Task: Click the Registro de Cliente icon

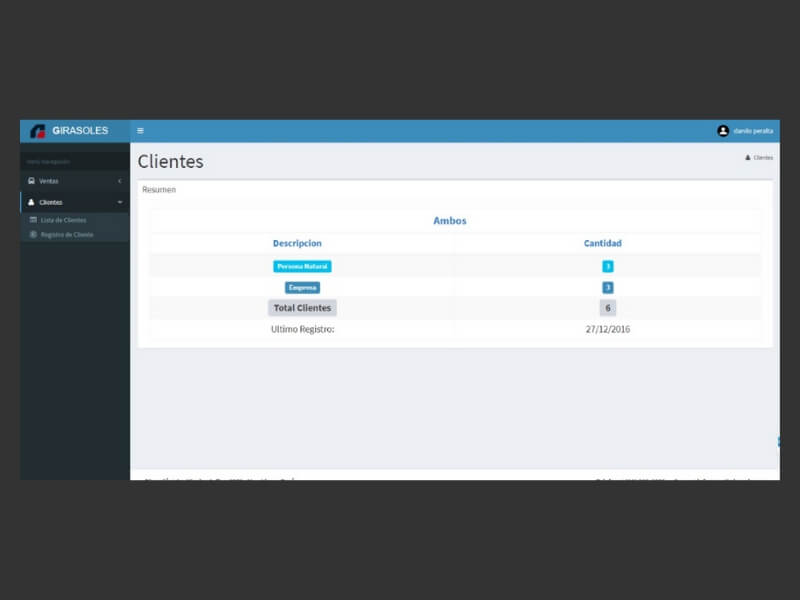Action: 33,235
